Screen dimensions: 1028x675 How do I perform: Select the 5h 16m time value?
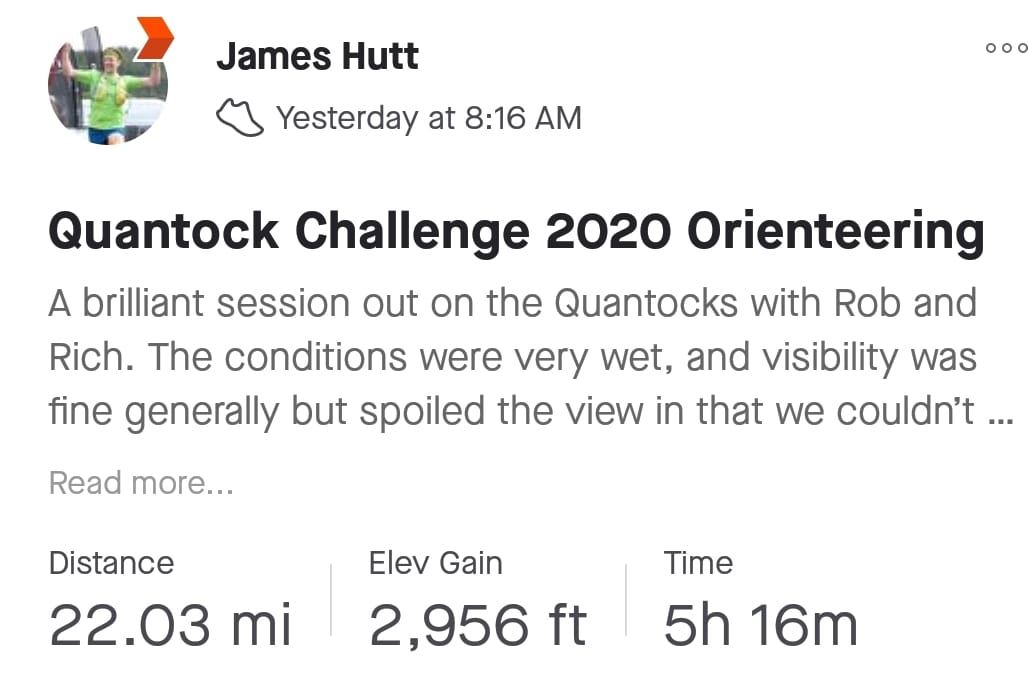pos(761,625)
